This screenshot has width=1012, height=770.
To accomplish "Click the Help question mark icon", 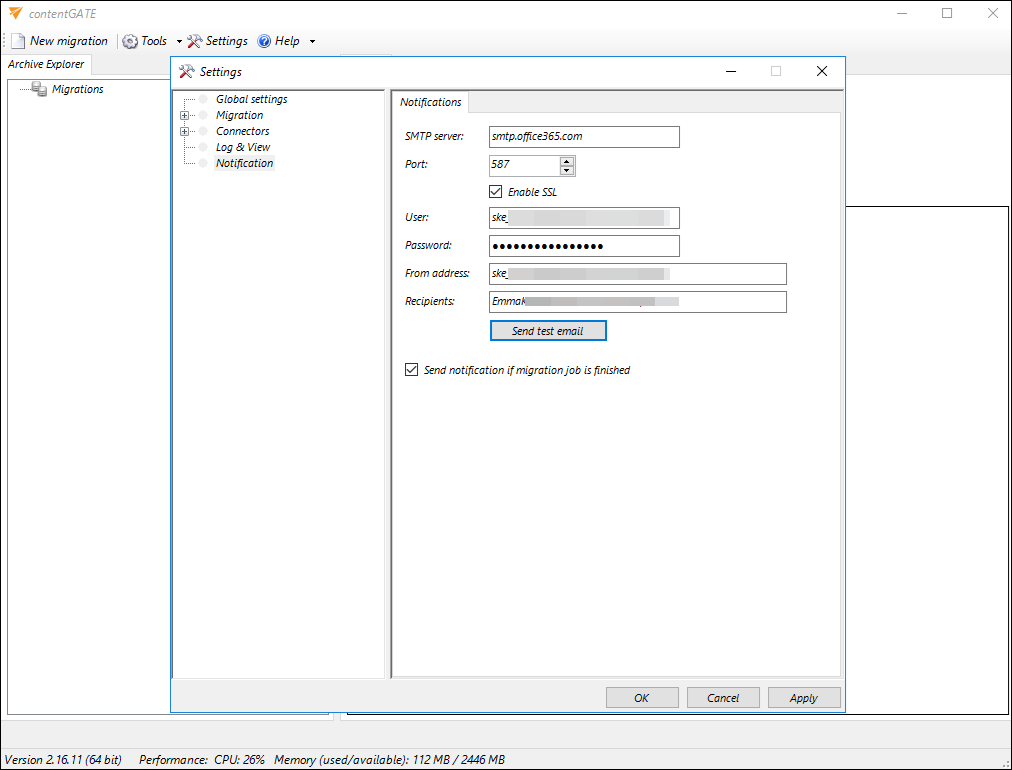I will [264, 41].
